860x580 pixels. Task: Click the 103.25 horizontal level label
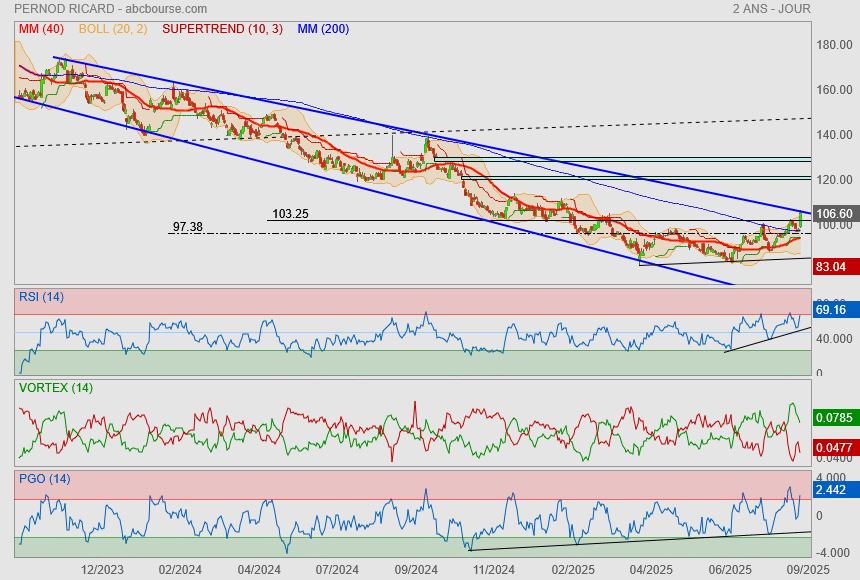(x=290, y=214)
